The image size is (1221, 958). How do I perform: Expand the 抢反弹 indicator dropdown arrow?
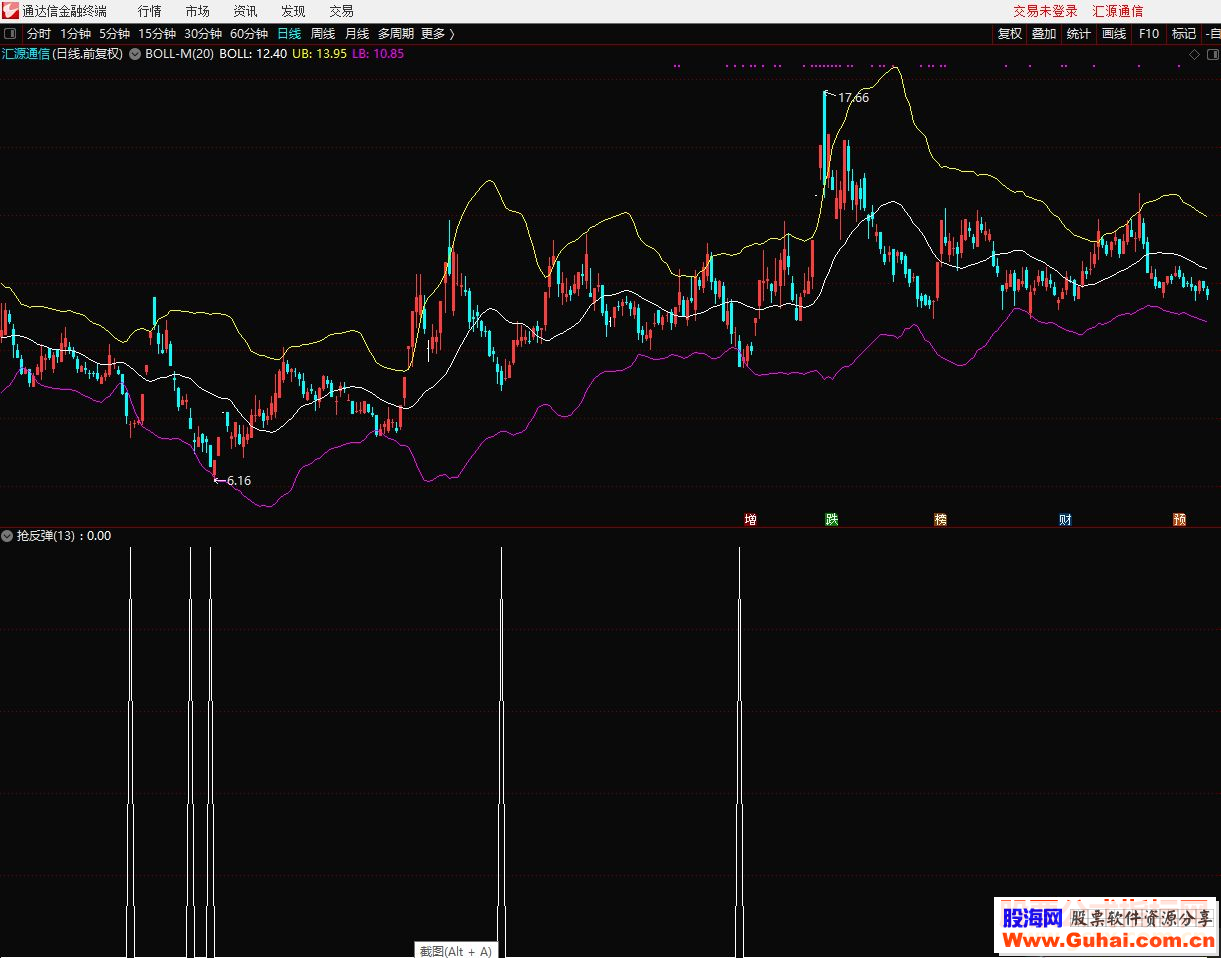[x=8, y=536]
